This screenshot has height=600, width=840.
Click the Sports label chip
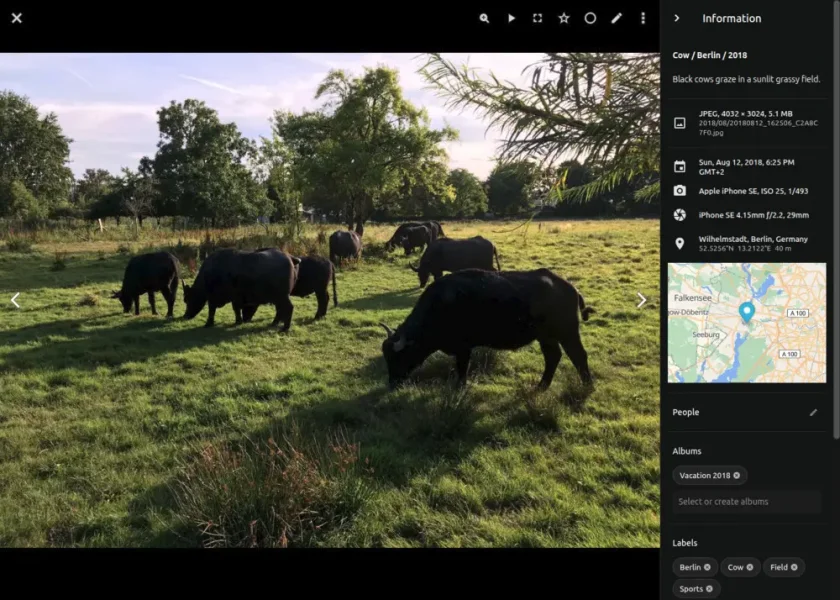pyautogui.click(x=696, y=589)
